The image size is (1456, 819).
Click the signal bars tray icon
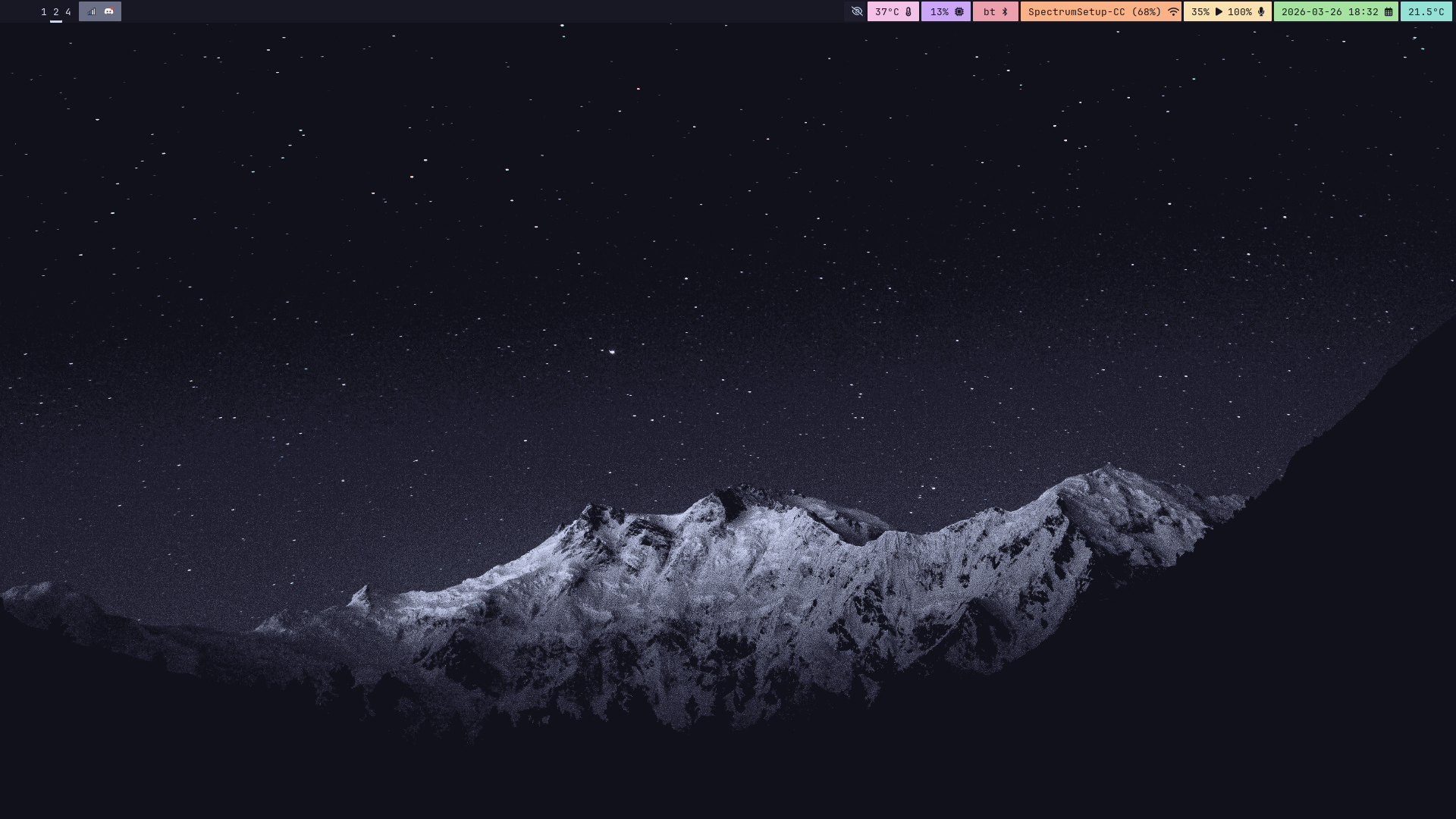(92, 11)
